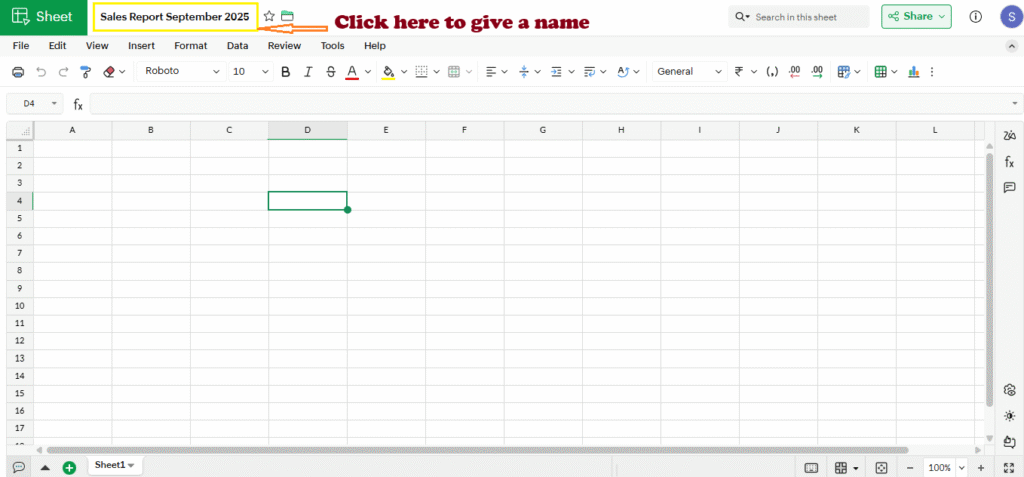The height and width of the screenshot is (477, 1024).
Task: Open the user profile avatar S
Action: [1010, 17]
